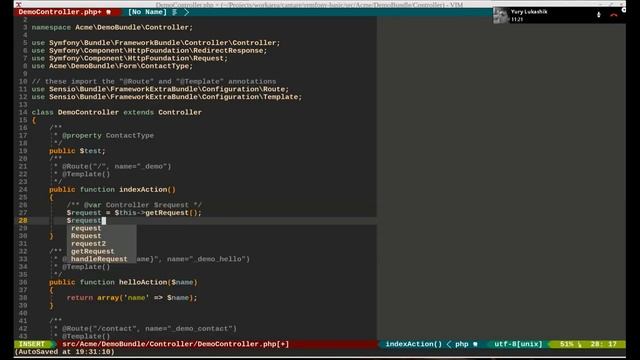Viewport: 640px width, 360px height.
Task: Hang up the call with the red phone icon
Action: [613, 15]
